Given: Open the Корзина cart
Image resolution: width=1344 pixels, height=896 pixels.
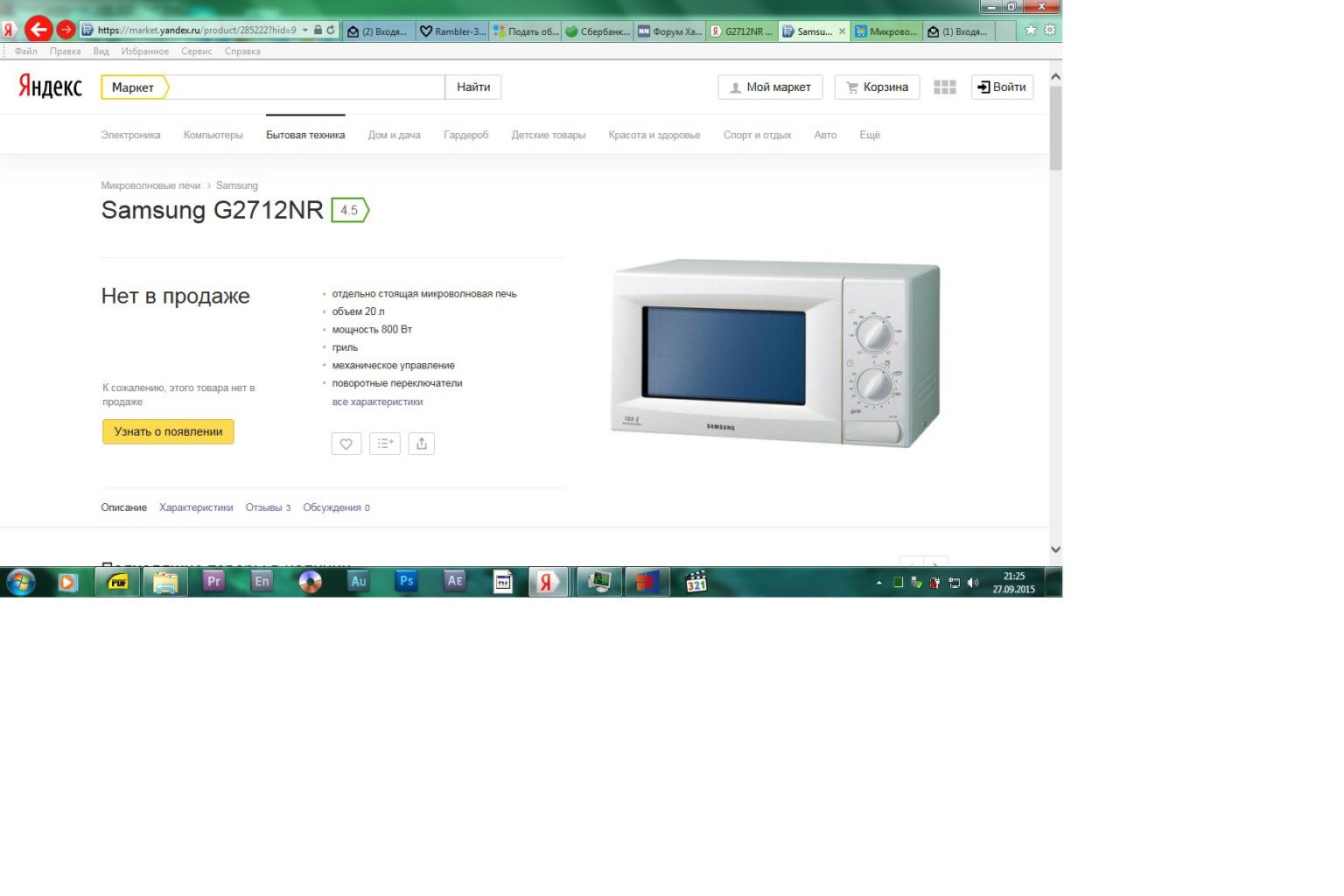Looking at the screenshot, I should (x=877, y=87).
